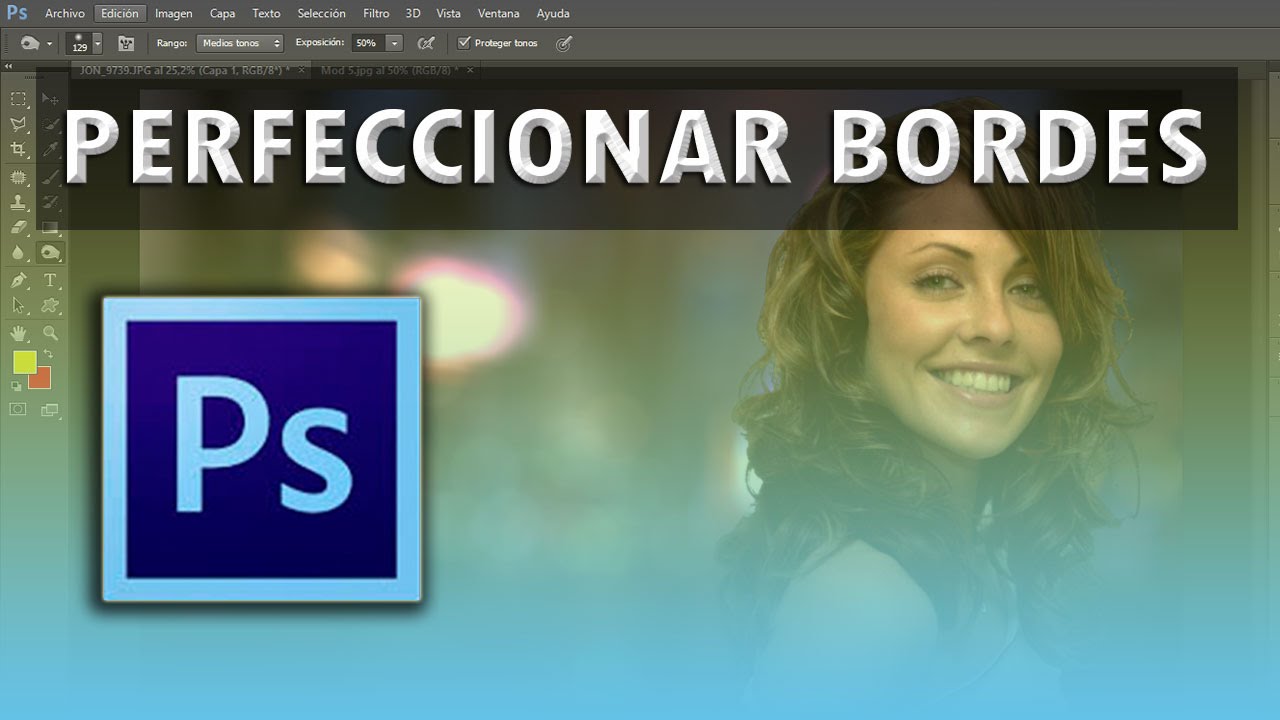
Task: Change the screen mode
Action: pos(50,409)
